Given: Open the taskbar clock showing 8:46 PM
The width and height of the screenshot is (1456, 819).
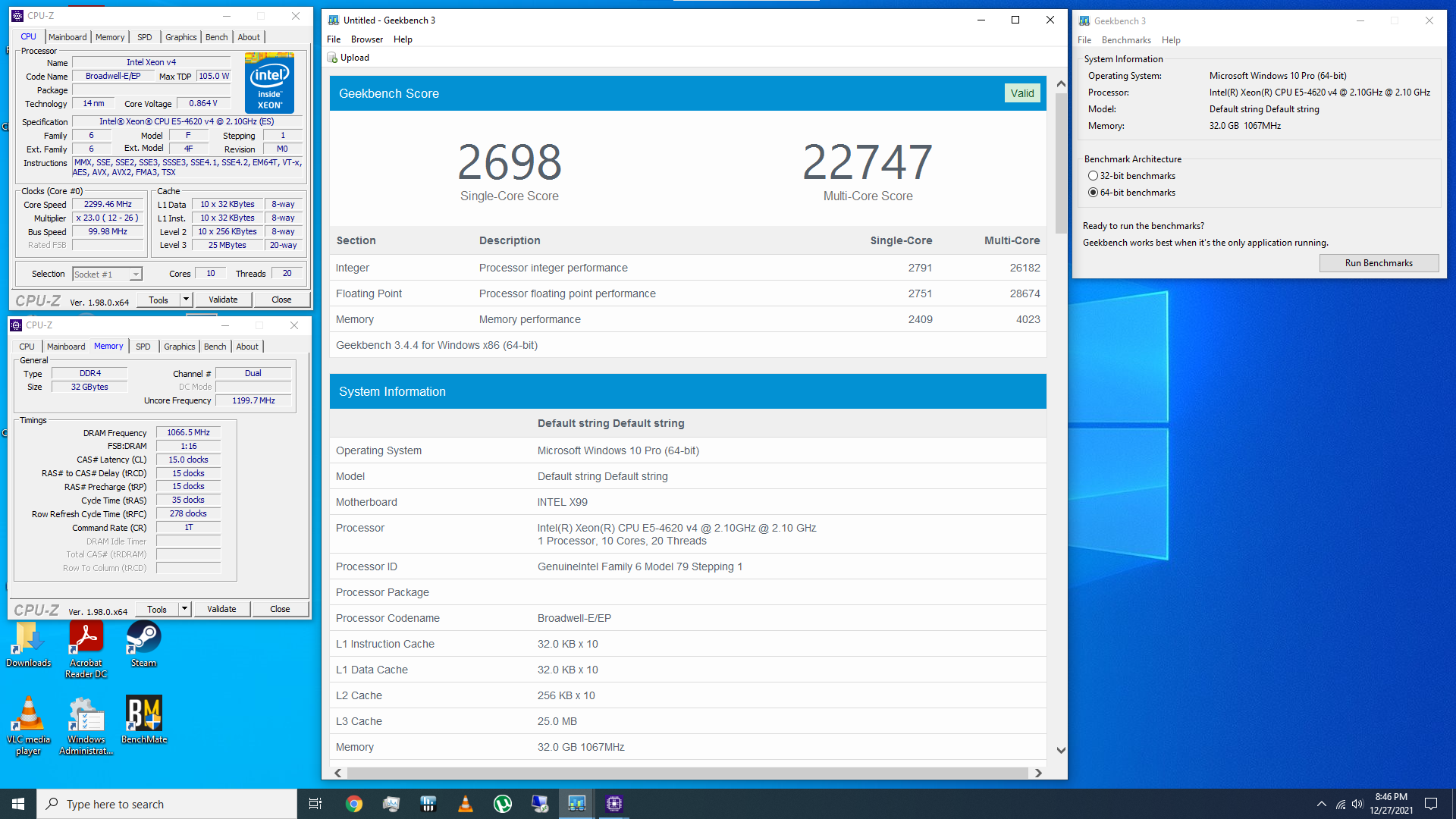Looking at the screenshot, I should [1392, 804].
